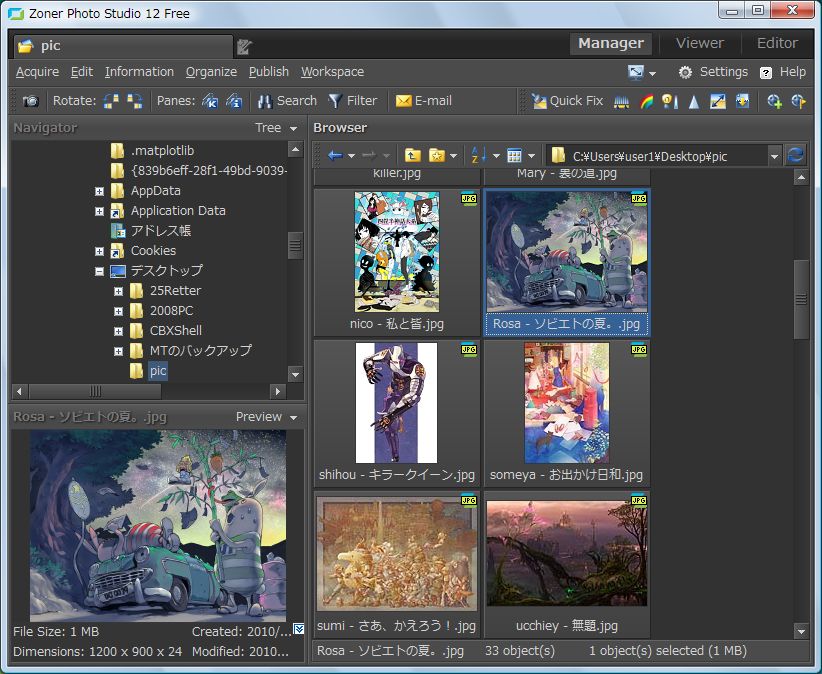The width and height of the screenshot is (822, 674).
Task: Open the Edit menu
Action: pos(82,72)
